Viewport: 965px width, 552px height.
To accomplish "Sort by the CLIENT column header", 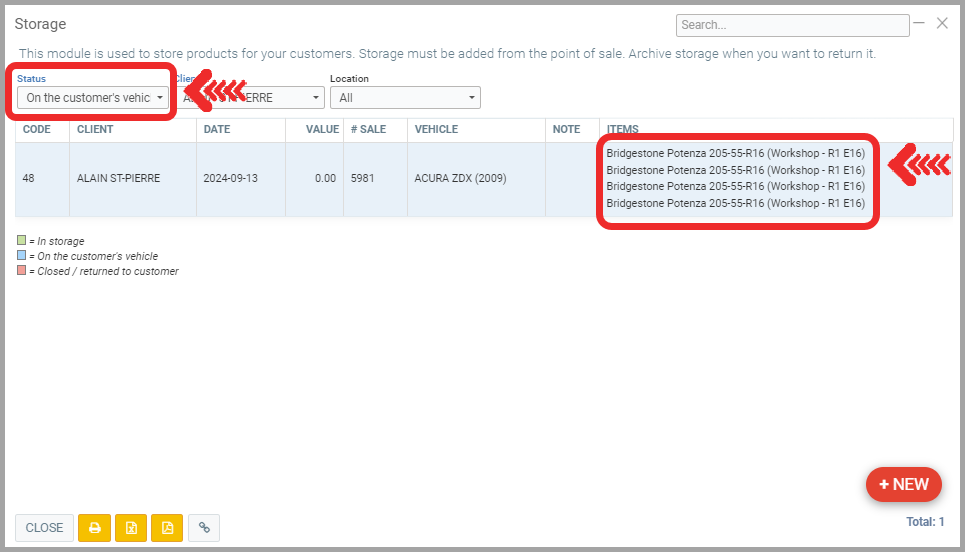I will pyautogui.click(x=95, y=130).
